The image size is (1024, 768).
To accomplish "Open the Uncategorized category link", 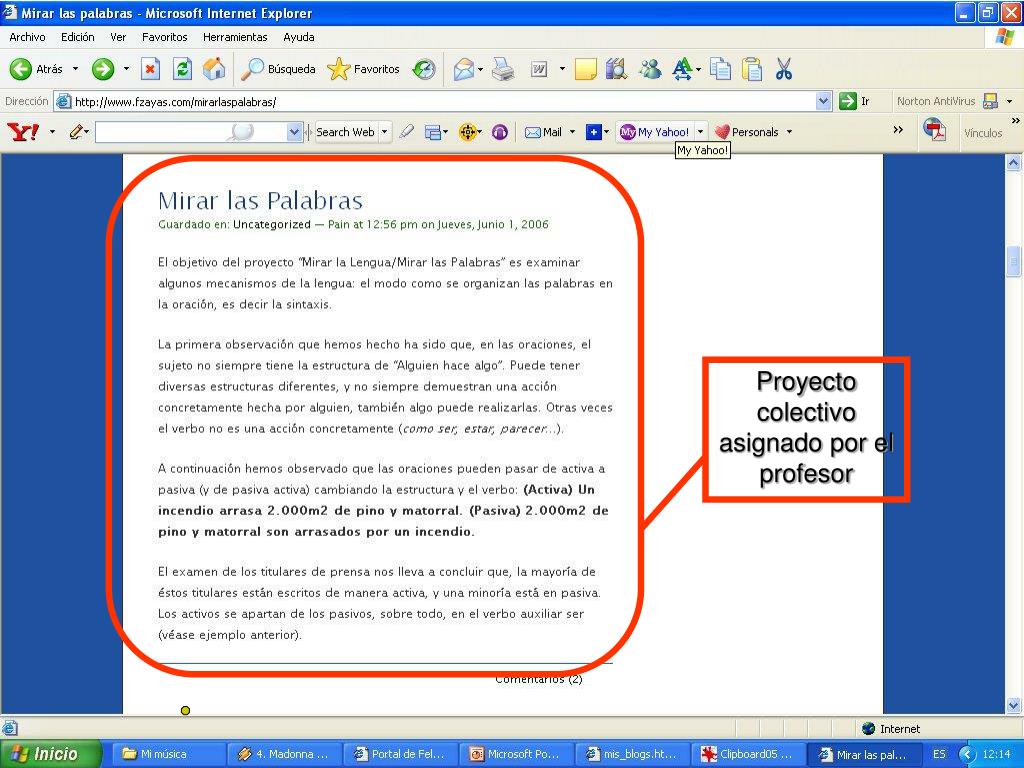I will click(272, 225).
